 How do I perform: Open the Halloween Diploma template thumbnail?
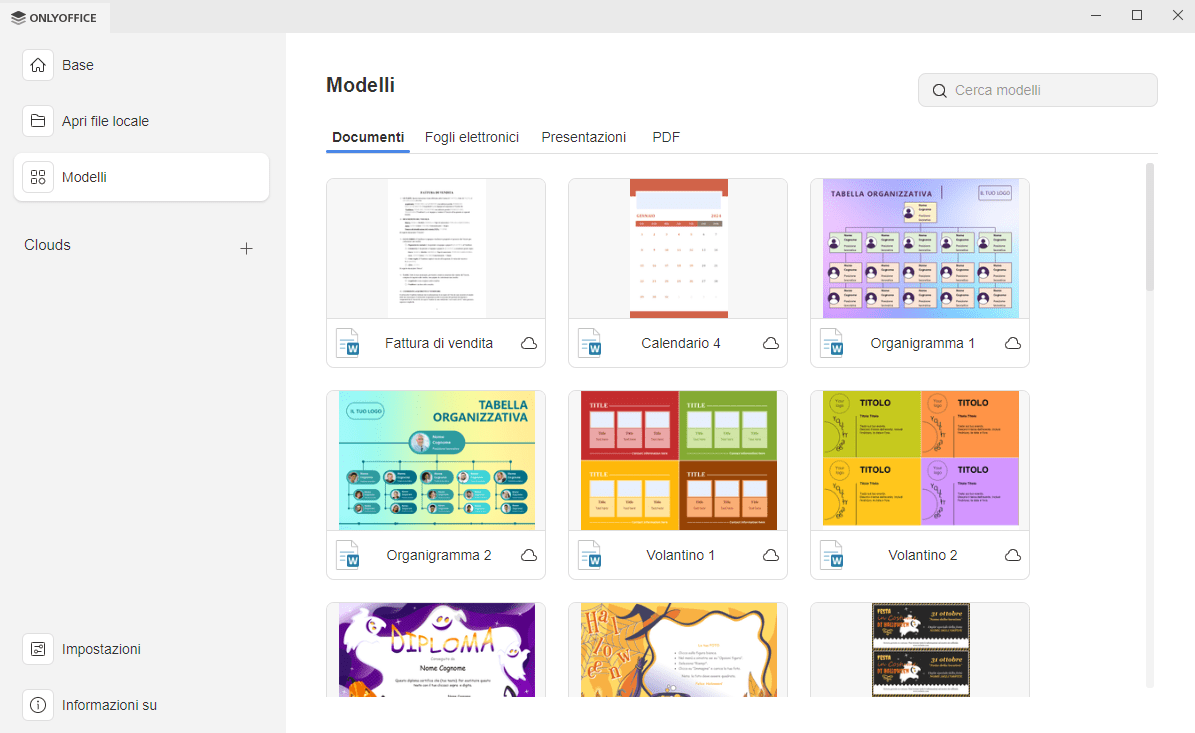coord(436,650)
